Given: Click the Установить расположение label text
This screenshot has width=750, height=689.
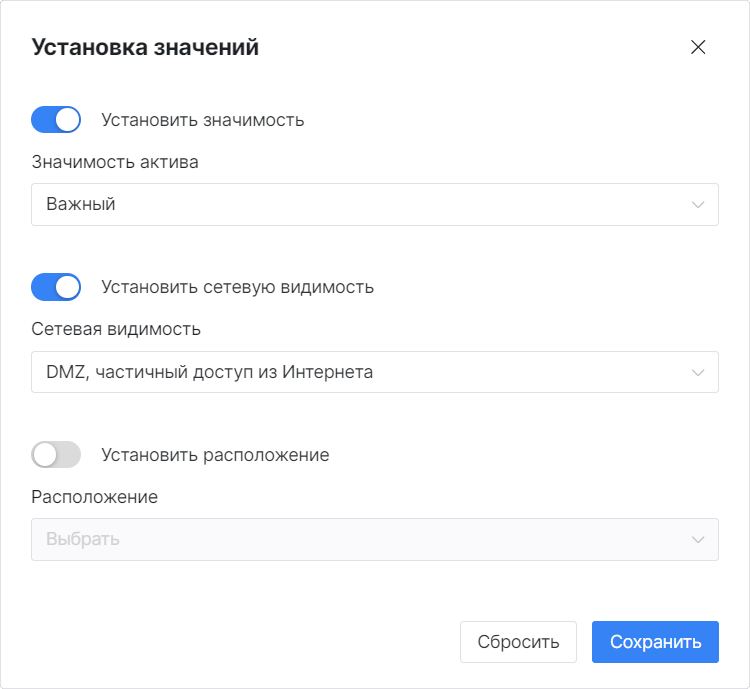Looking at the screenshot, I should [216, 455].
